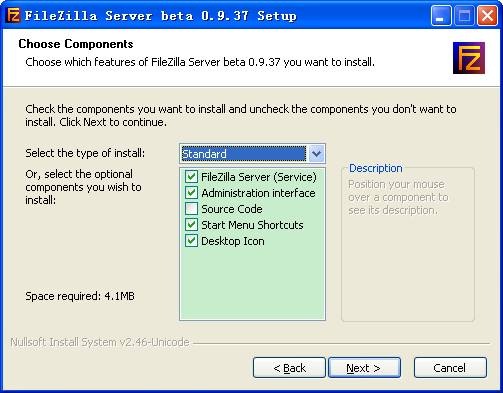This screenshot has width=503, height=393.
Task: Click 'Nullsoft Install System v2.46-Unicode' text
Action: coord(100,342)
